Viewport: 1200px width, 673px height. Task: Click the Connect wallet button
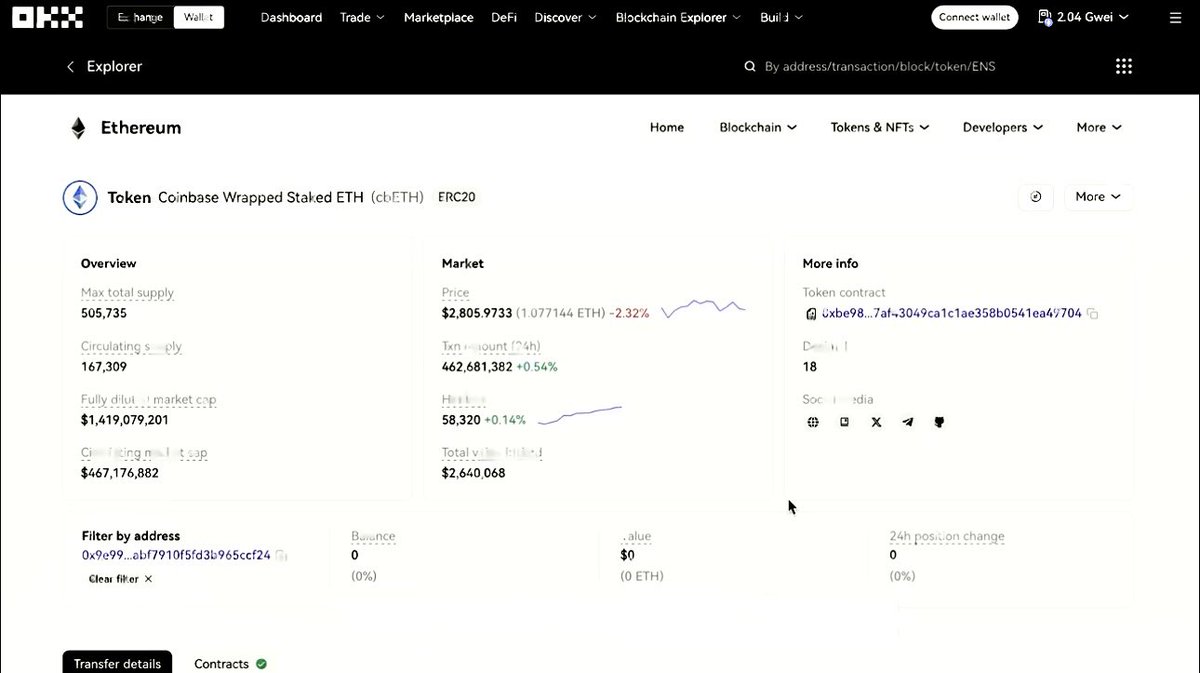[974, 17]
